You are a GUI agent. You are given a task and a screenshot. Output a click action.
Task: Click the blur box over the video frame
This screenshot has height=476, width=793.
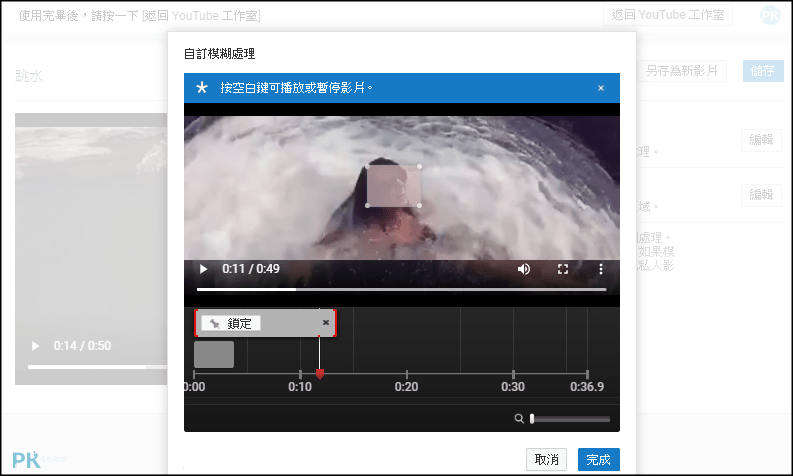394,186
